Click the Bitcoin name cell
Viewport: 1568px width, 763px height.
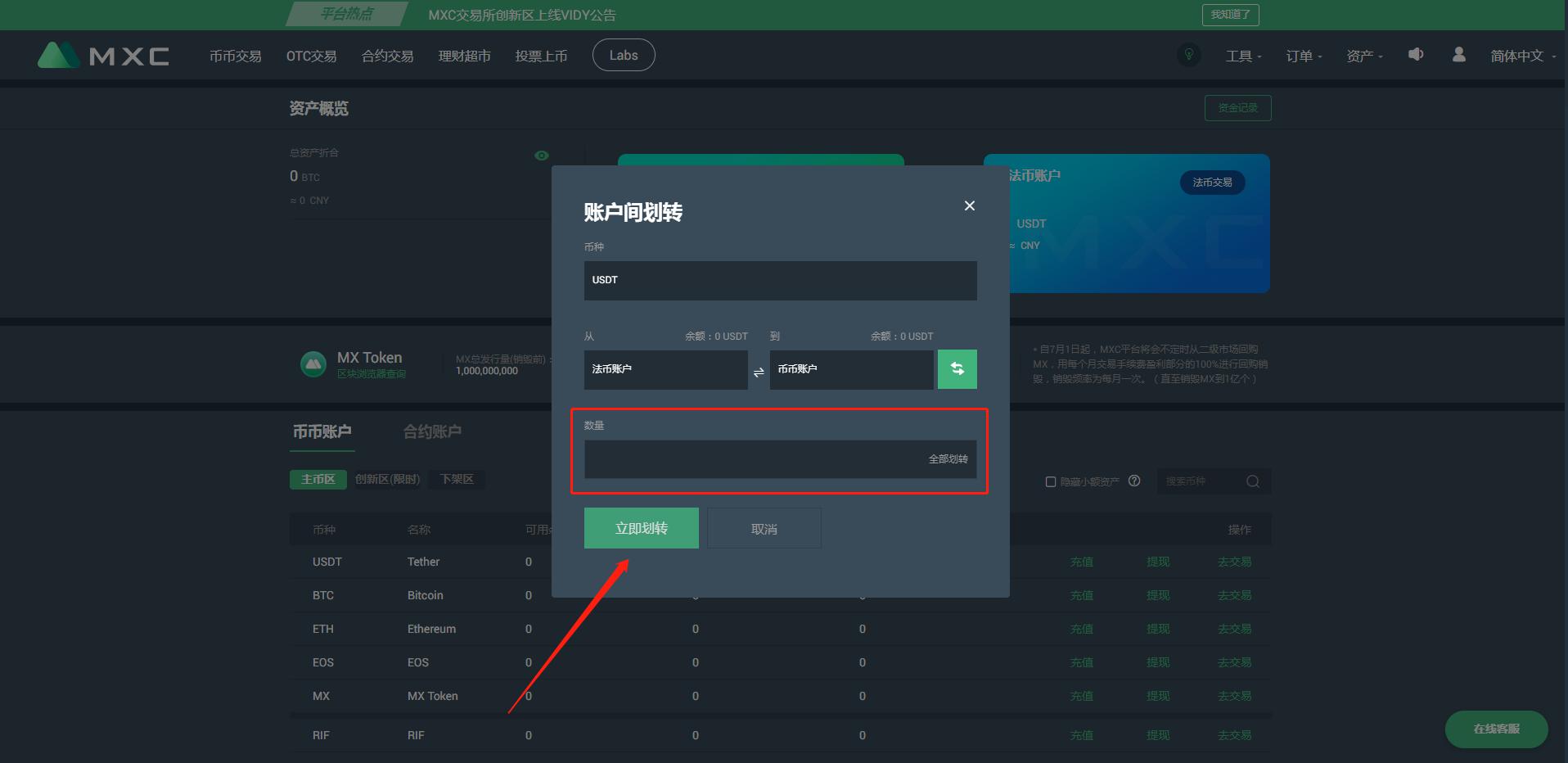(425, 595)
